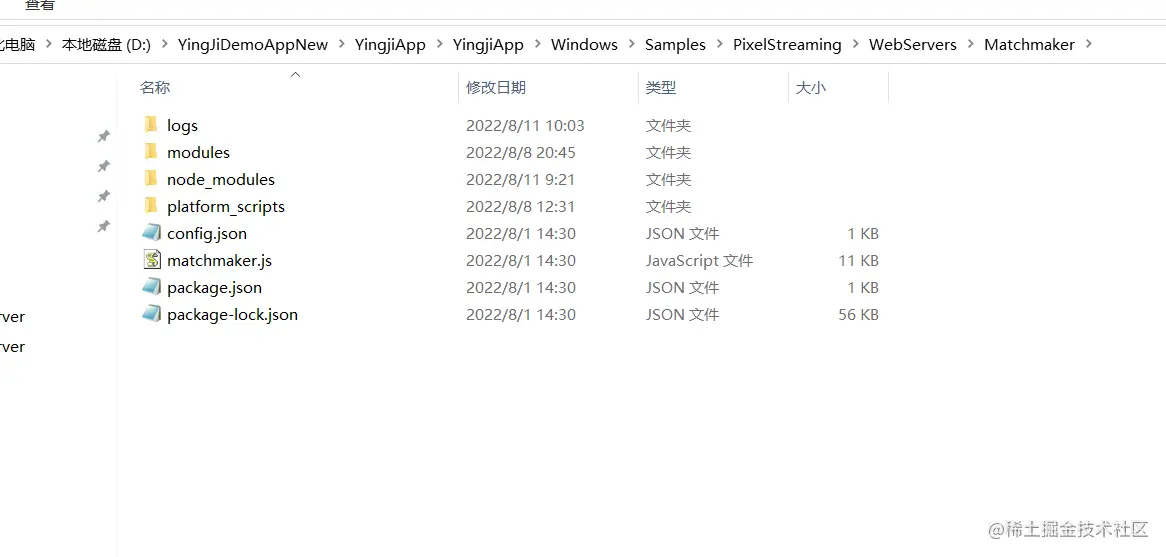Open the 查看 ribbon tab
Image resolution: width=1166 pixels, height=557 pixels.
click(40, 5)
